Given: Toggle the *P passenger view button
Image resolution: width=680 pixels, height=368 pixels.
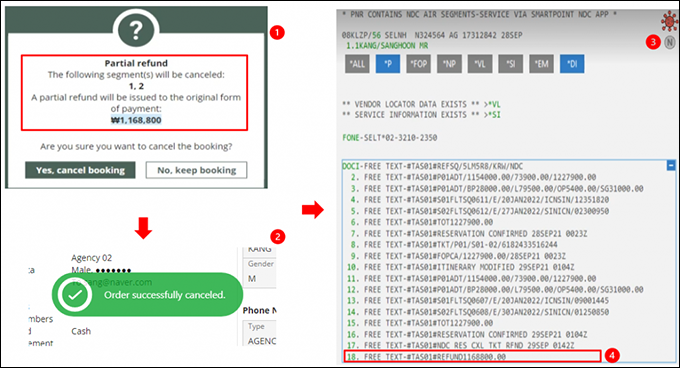Looking at the screenshot, I should [x=388, y=64].
